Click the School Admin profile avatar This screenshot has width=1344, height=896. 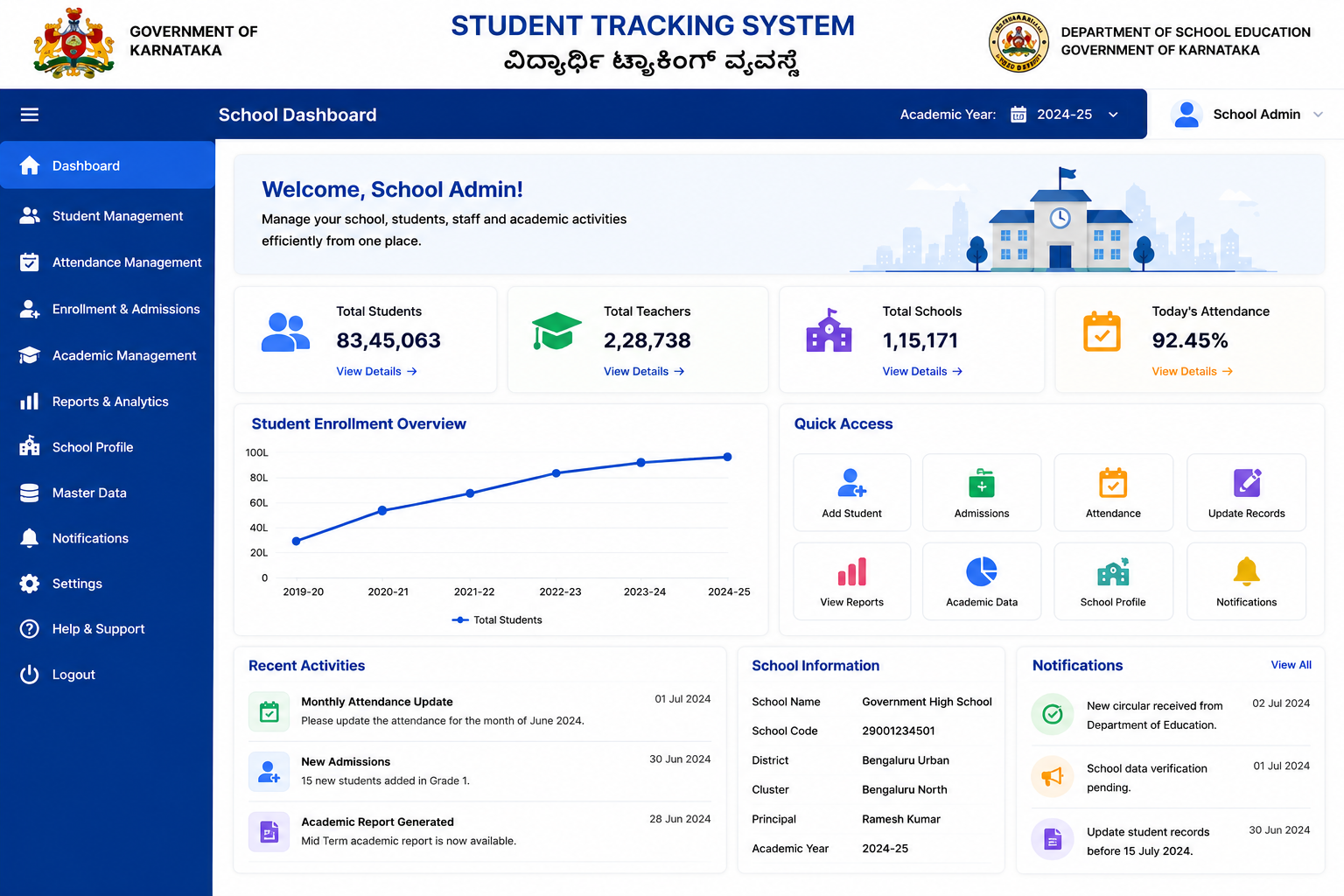(x=1186, y=115)
